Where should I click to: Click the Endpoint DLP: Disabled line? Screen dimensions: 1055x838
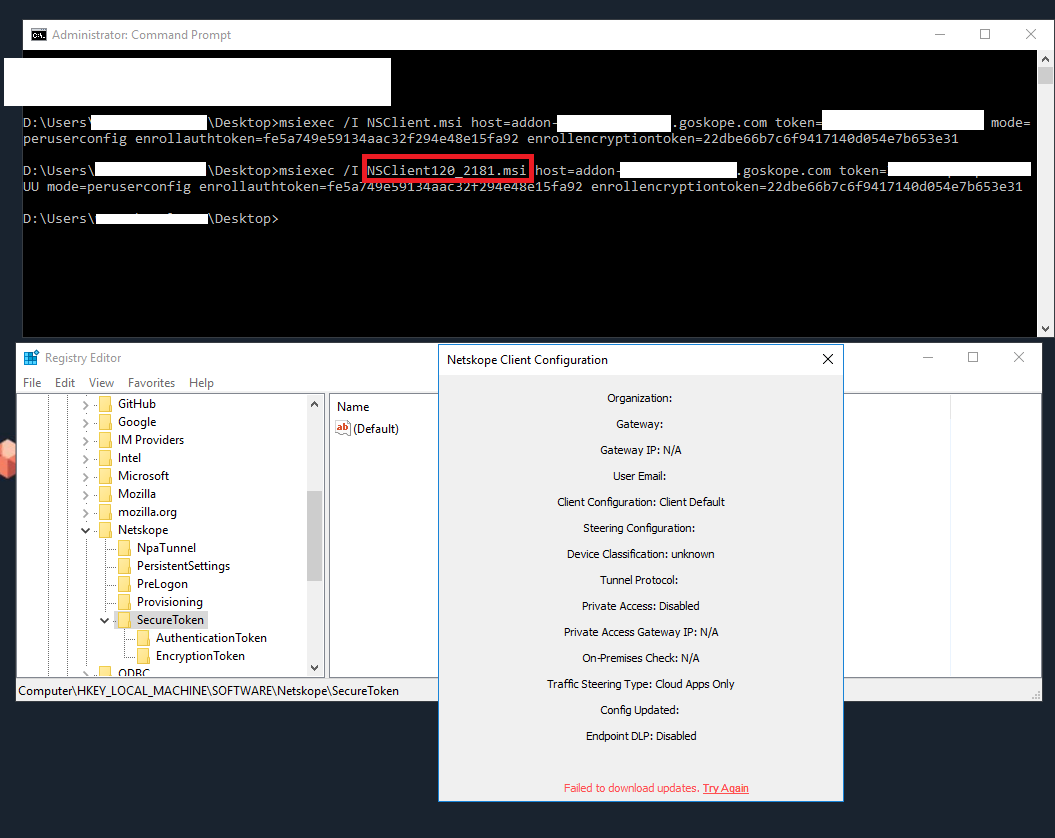pos(641,736)
